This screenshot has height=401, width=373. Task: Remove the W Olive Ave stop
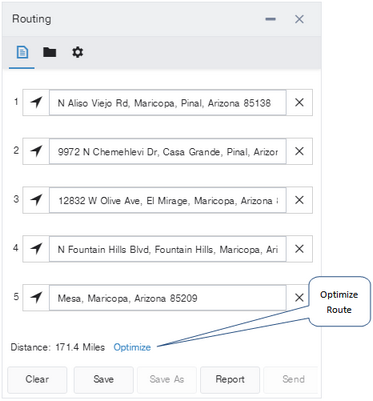pos(299,200)
